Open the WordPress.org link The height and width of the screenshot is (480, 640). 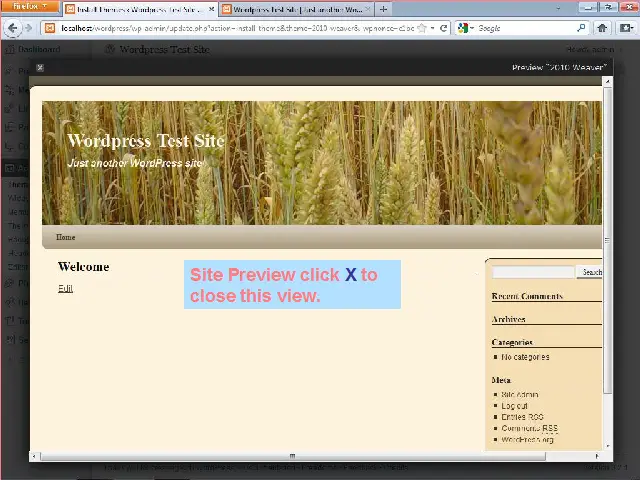[x=527, y=440]
